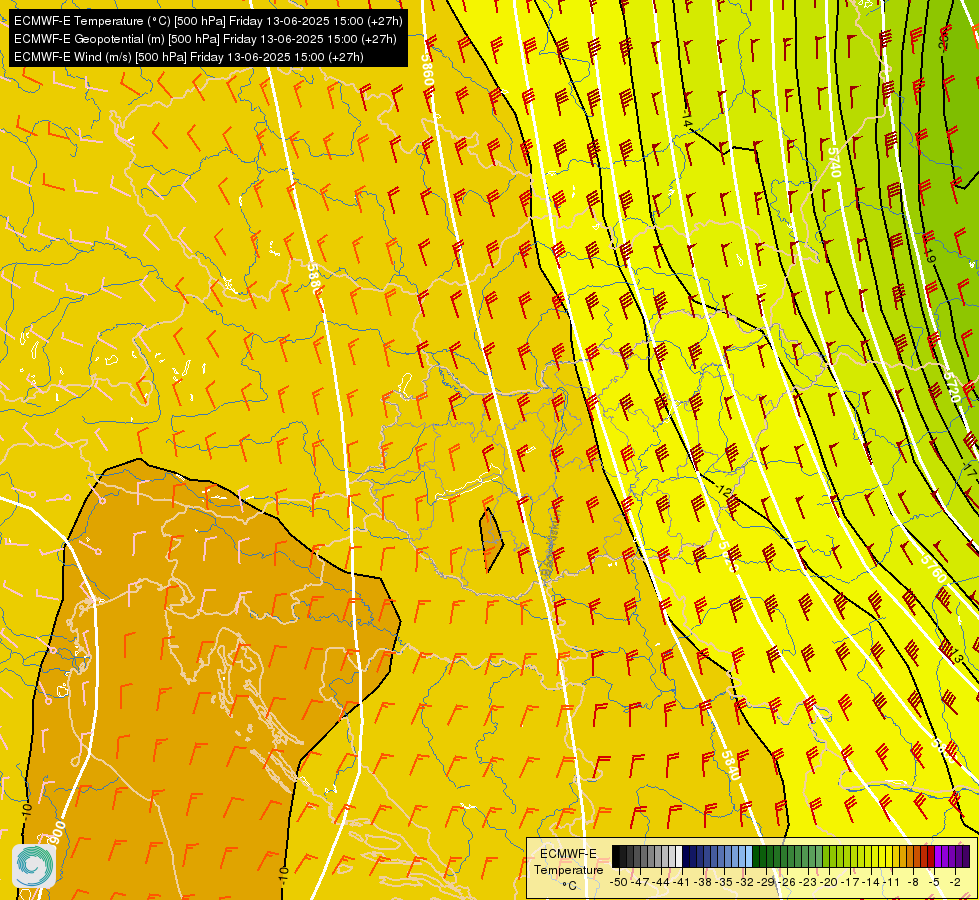Click the -17 legend tick label
The height and width of the screenshot is (900, 979).
pyautogui.click(x=850, y=883)
